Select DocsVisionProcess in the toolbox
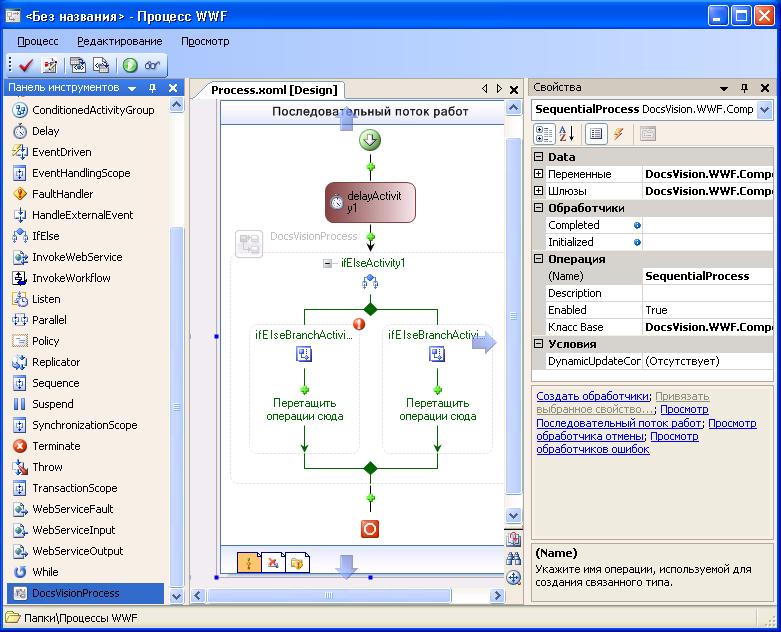781x632 pixels. tap(85, 593)
